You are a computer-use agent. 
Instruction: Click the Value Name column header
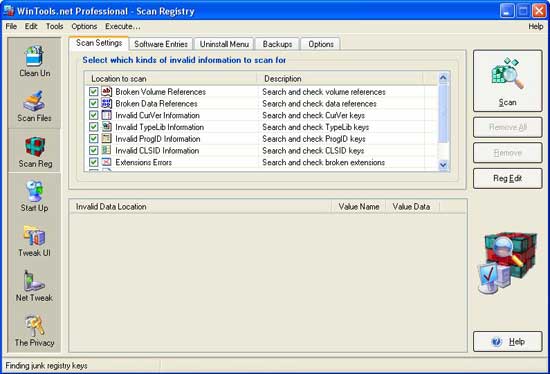358,207
